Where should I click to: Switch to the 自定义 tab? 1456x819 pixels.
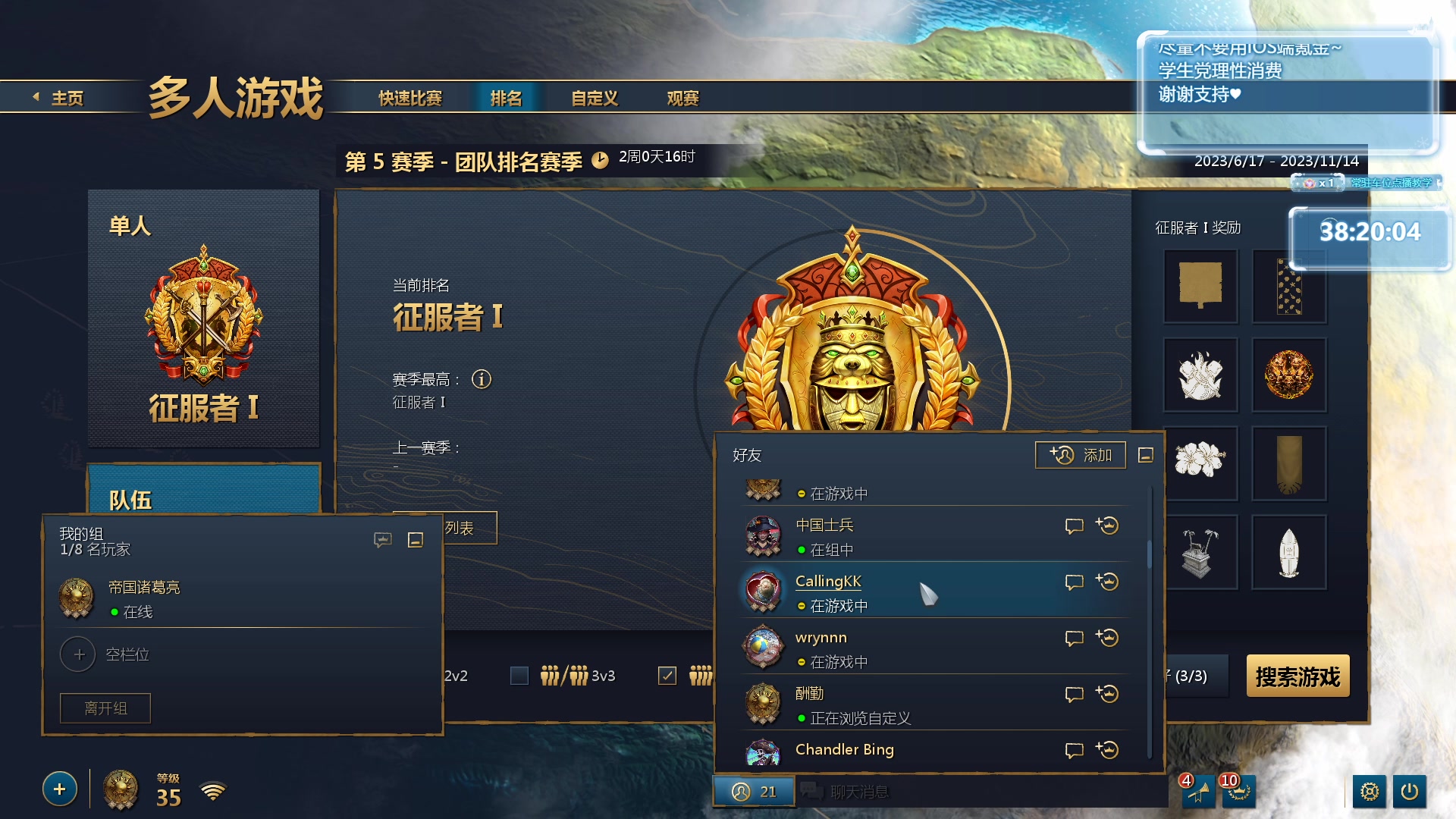coord(595,98)
